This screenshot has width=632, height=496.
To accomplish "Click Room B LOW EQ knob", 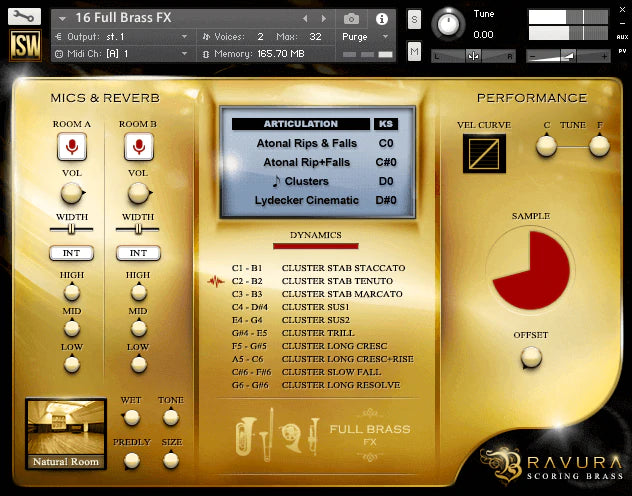I will click(139, 364).
